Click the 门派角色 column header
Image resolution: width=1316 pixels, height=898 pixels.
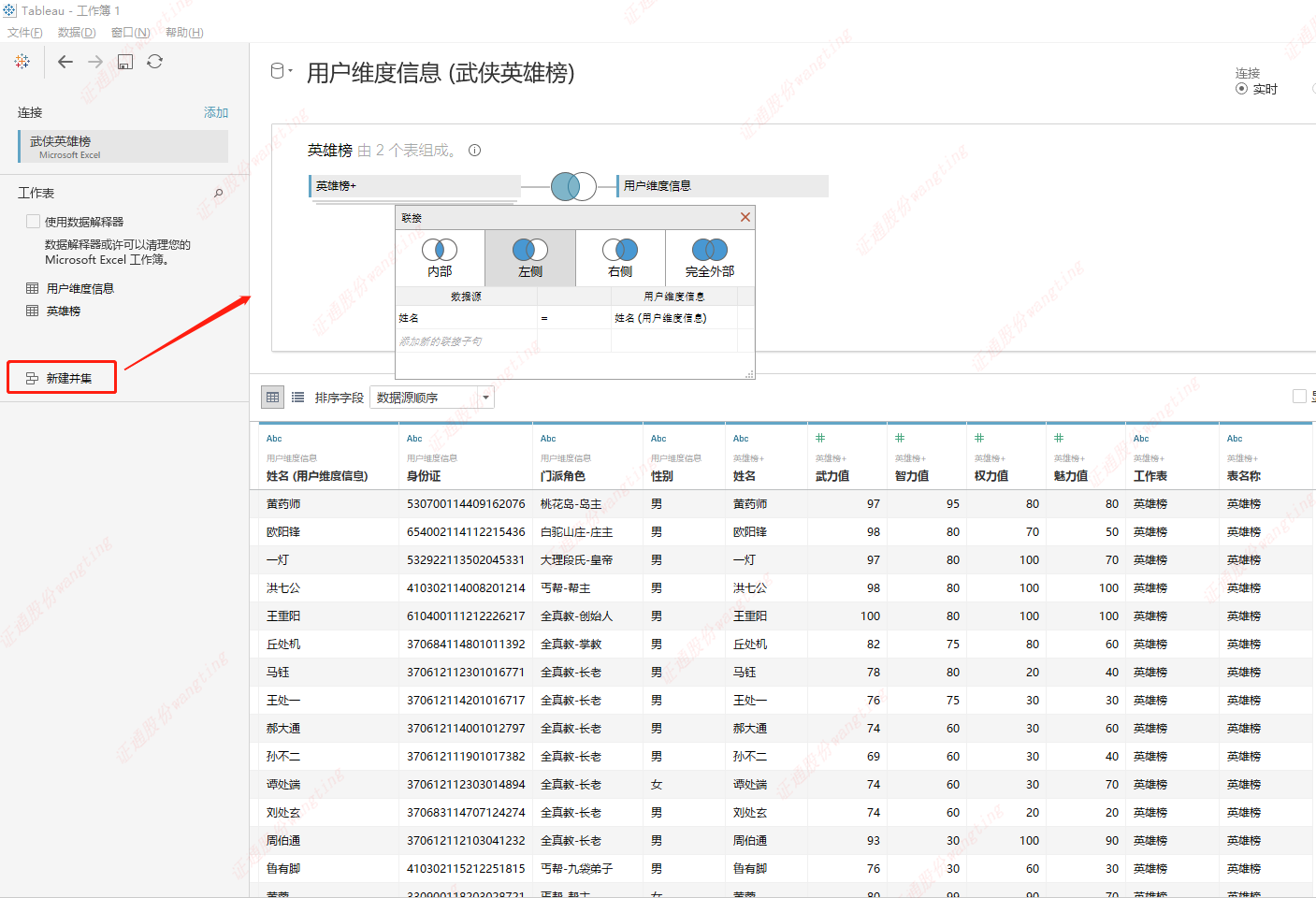(x=563, y=476)
